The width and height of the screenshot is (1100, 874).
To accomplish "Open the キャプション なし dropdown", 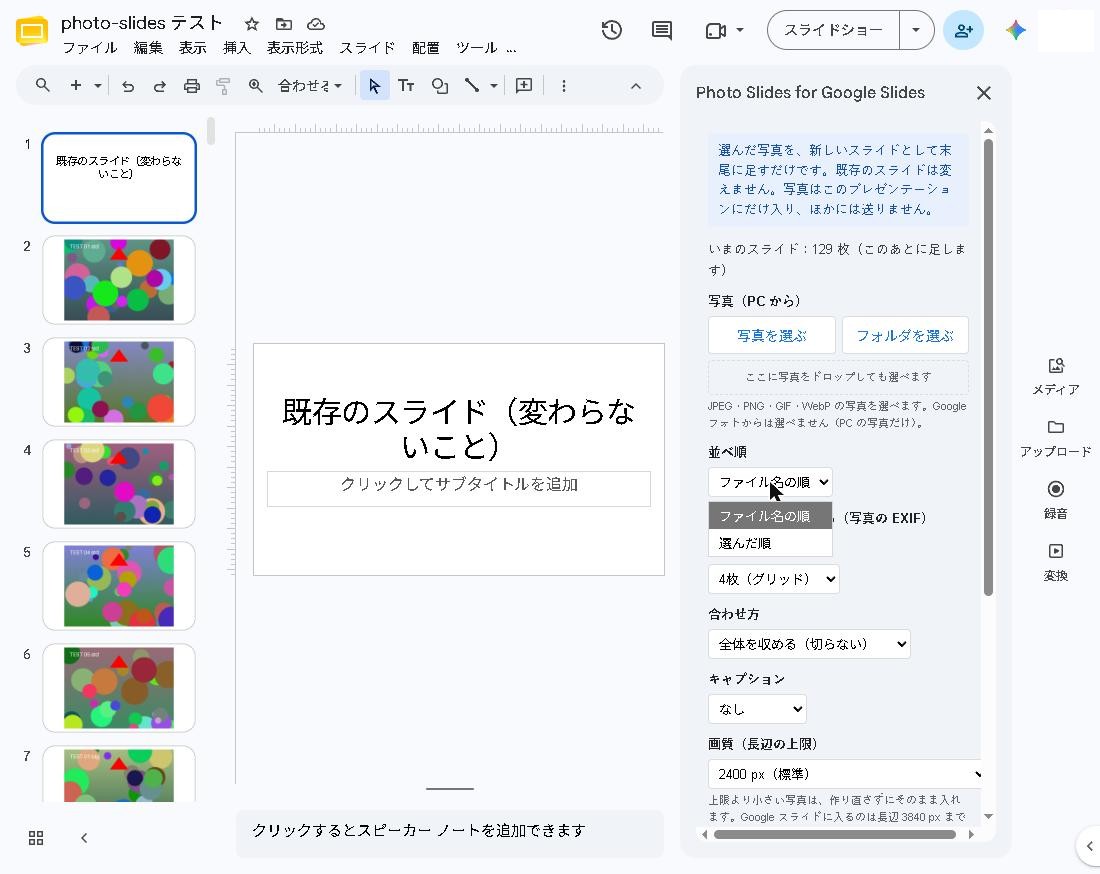I will [x=757, y=709].
